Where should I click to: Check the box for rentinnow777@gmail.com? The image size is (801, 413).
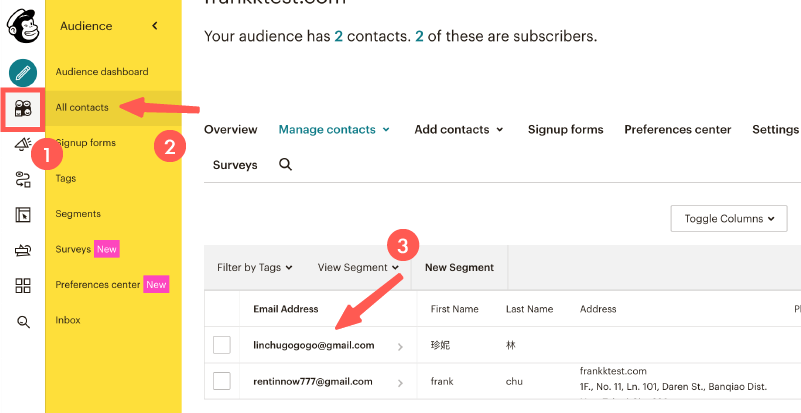click(x=222, y=381)
